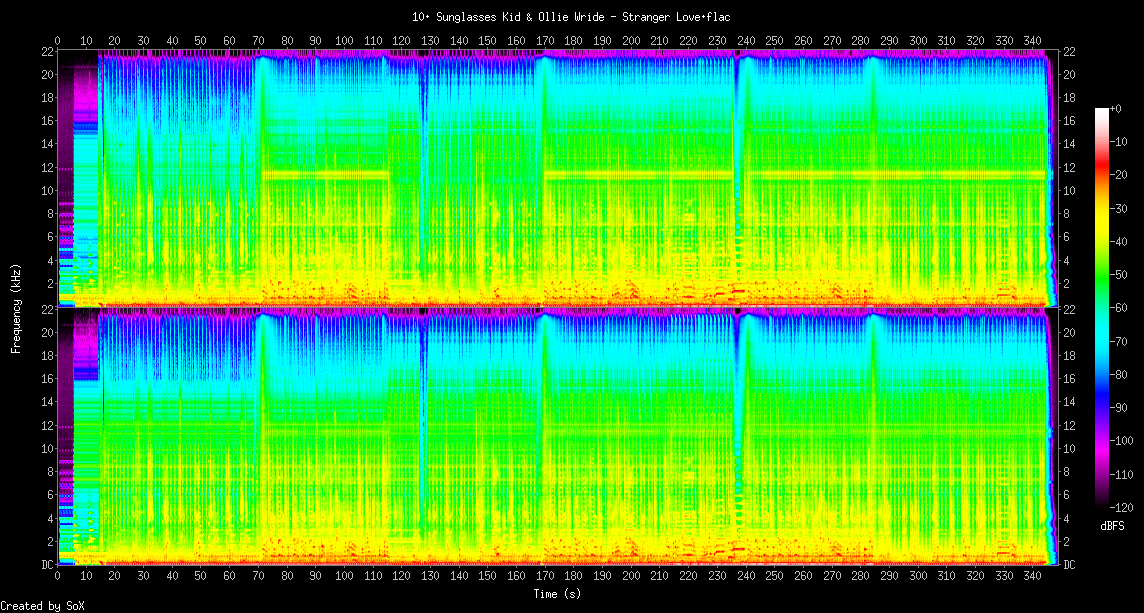
Task: Click the white top of the dBFS color bar
Action: [1102, 111]
